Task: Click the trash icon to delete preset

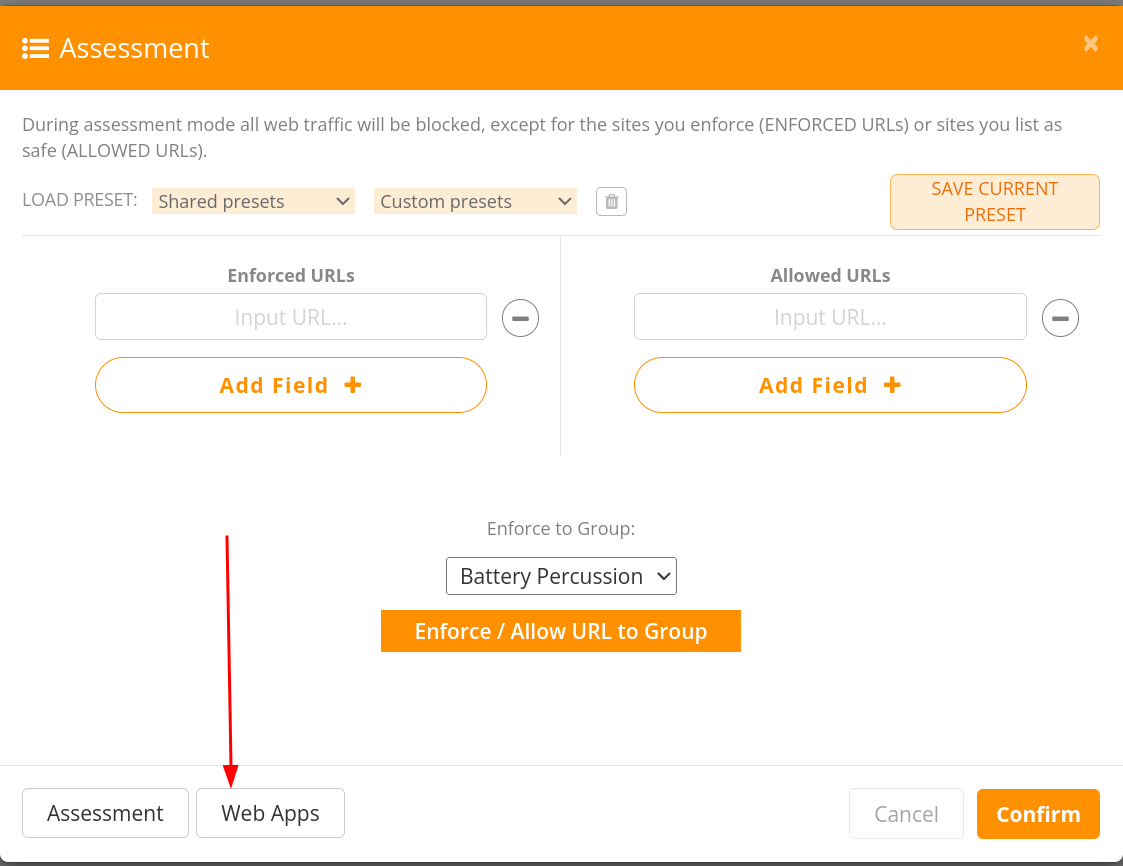Action: coord(611,201)
